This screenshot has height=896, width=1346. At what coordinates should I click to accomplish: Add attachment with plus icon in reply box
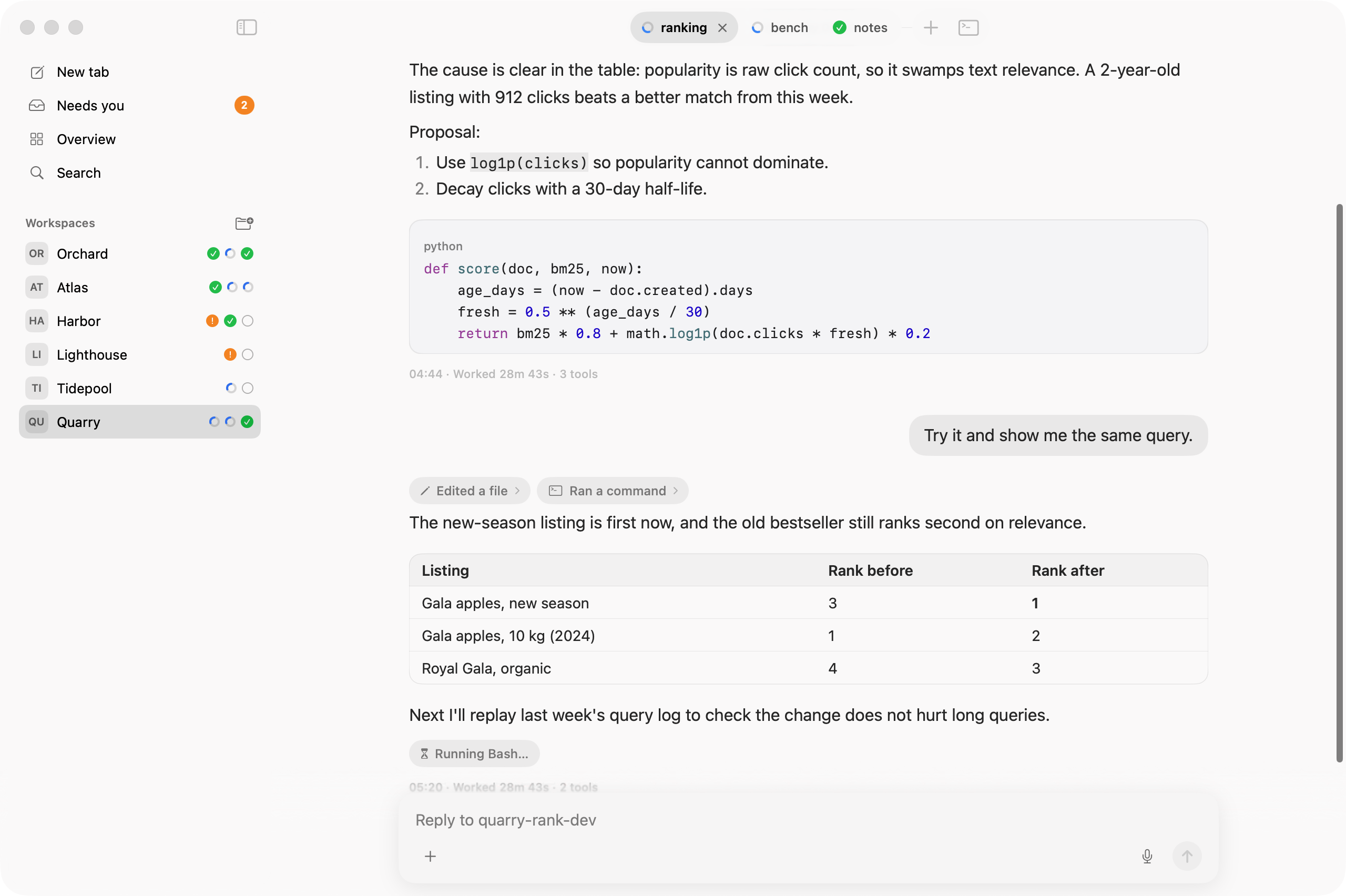pyautogui.click(x=430, y=856)
